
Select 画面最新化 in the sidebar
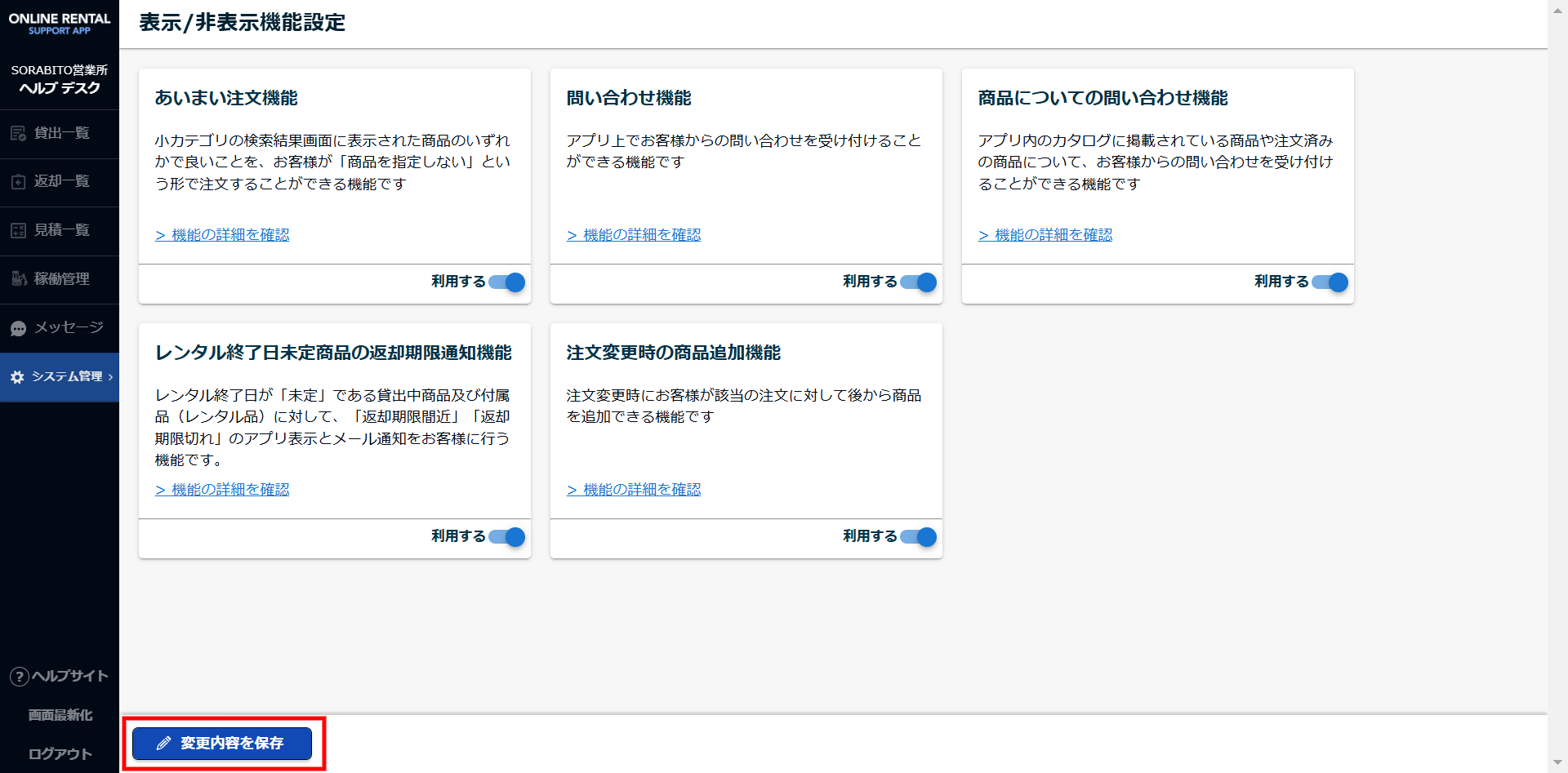(60, 715)
